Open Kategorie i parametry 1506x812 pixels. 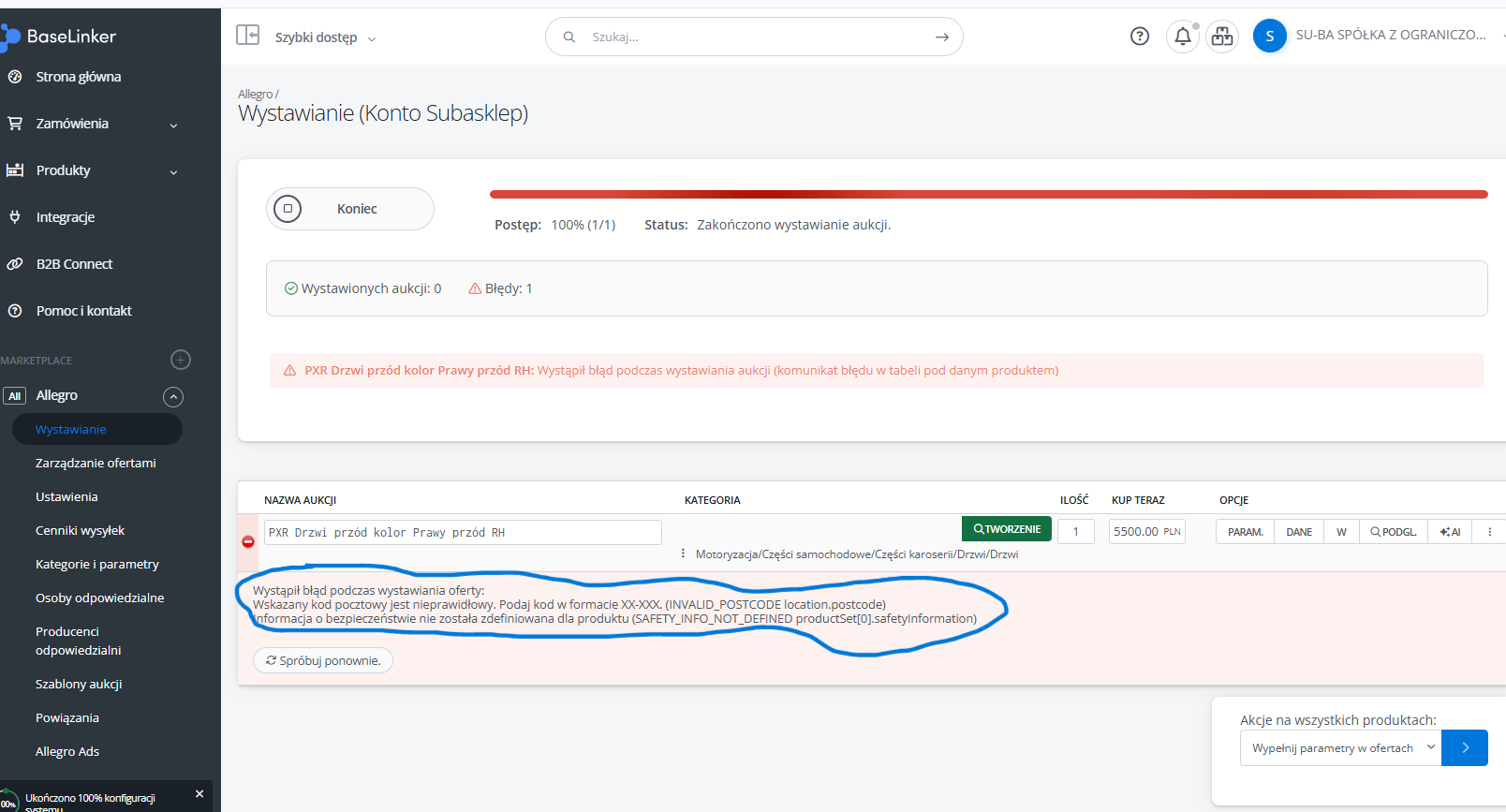point(97,565)
